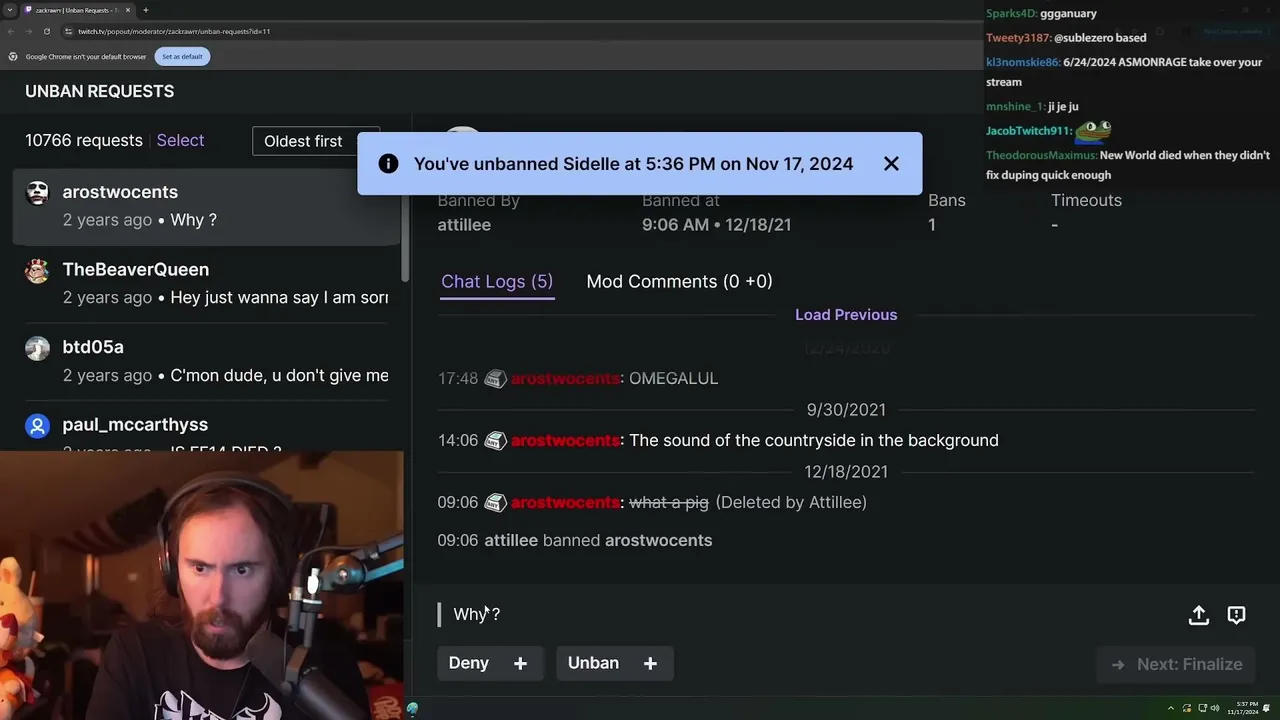The image size is (1280, 720).
Task: Open arostwocents unban request
Action: 206,205
